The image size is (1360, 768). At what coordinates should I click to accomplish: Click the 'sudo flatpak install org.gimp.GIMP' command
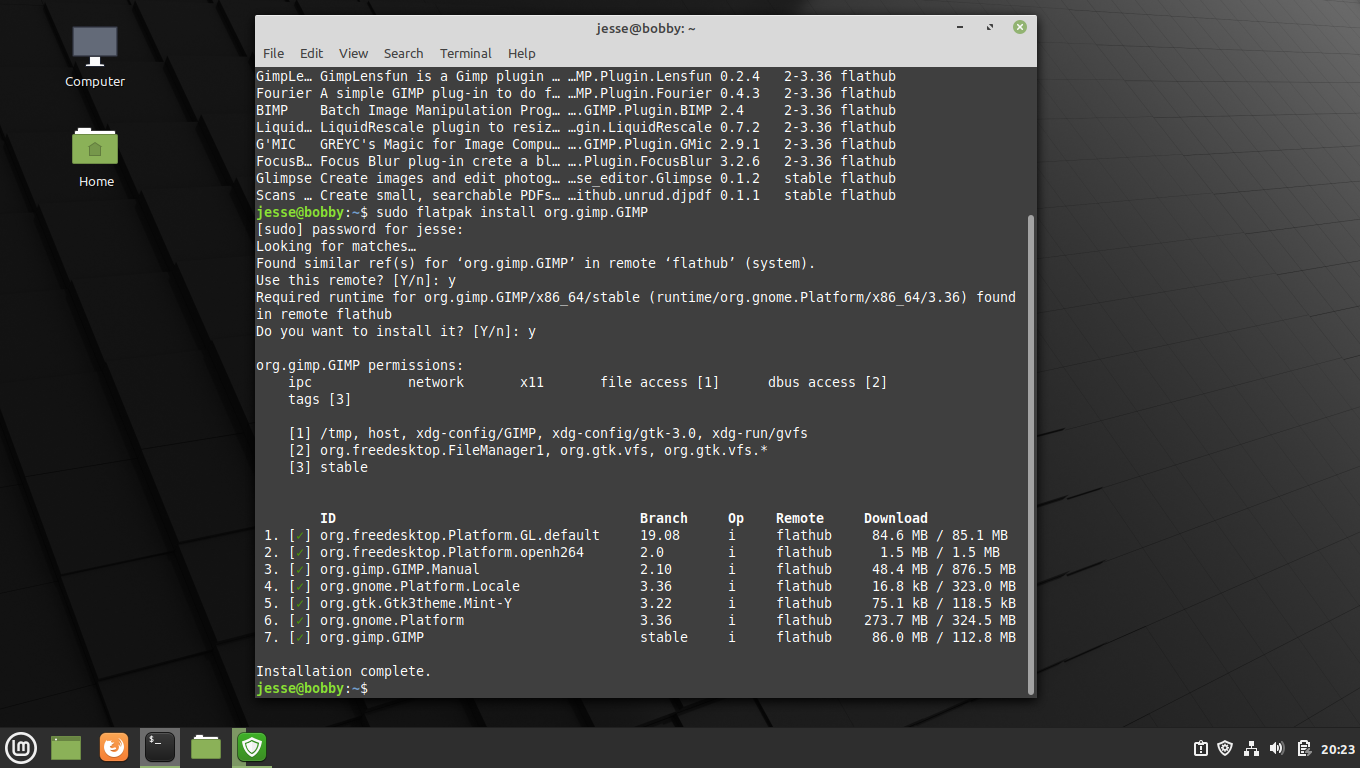[512, 212]
